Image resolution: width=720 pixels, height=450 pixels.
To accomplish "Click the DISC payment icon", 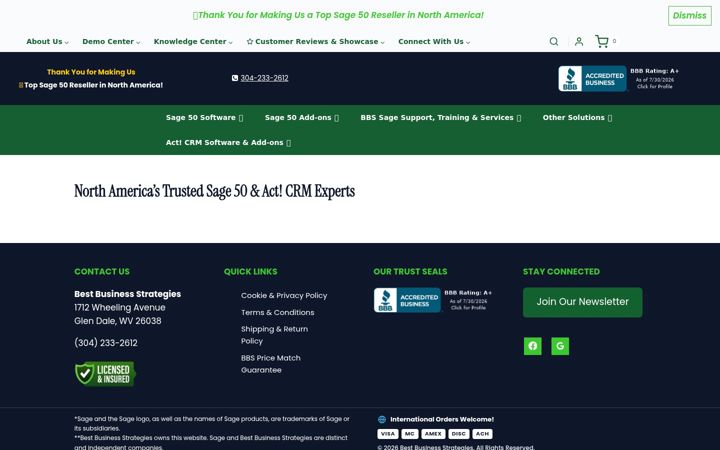I will tap(458, 434).
